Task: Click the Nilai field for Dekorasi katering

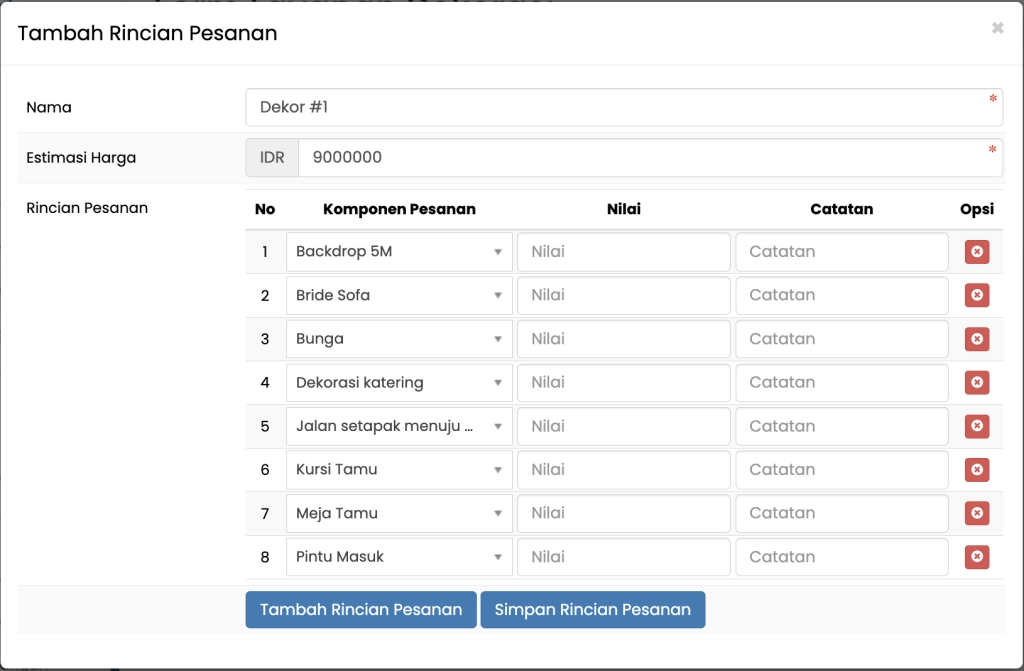Action: click(623, 383)
